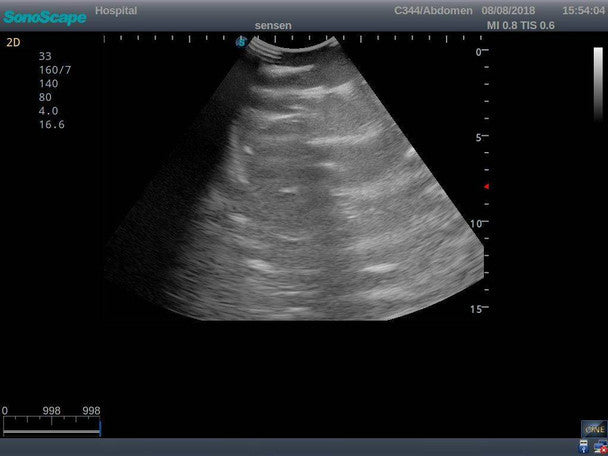608x456 pixels.
Task: Click the cine start frame '0' label
Action: (x=5, y=411)
